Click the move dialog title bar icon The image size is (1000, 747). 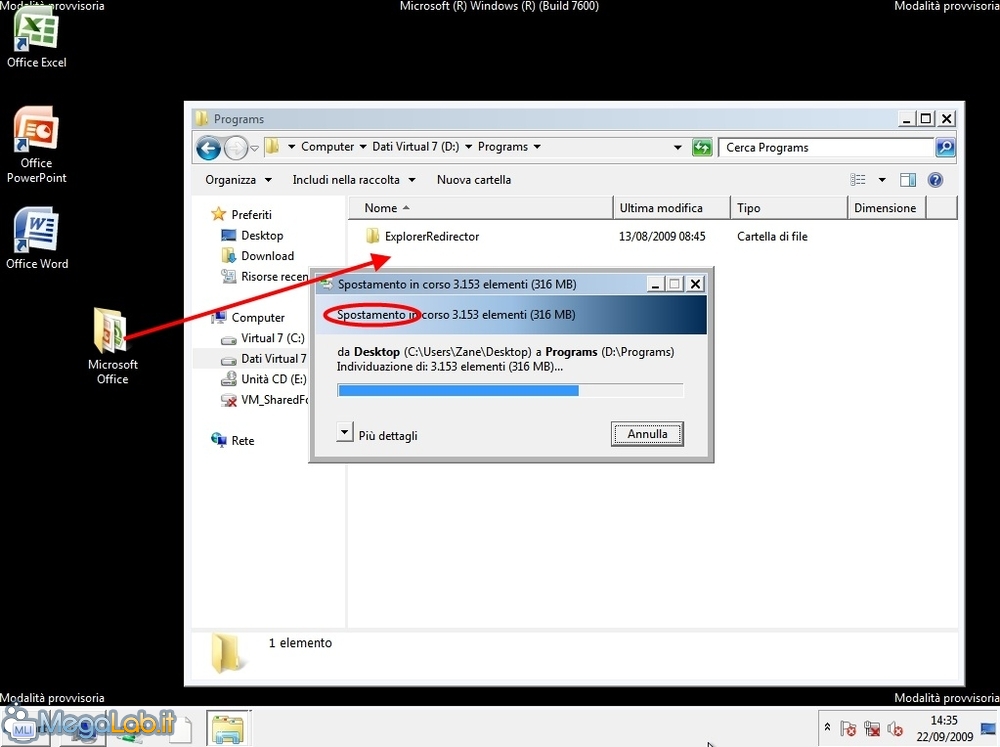pyautogui.click(x=327, y=285)
